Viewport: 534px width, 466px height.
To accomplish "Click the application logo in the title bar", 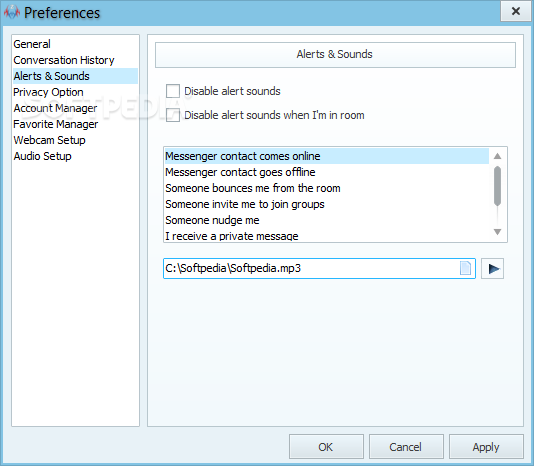I will (x=12, y=12).
